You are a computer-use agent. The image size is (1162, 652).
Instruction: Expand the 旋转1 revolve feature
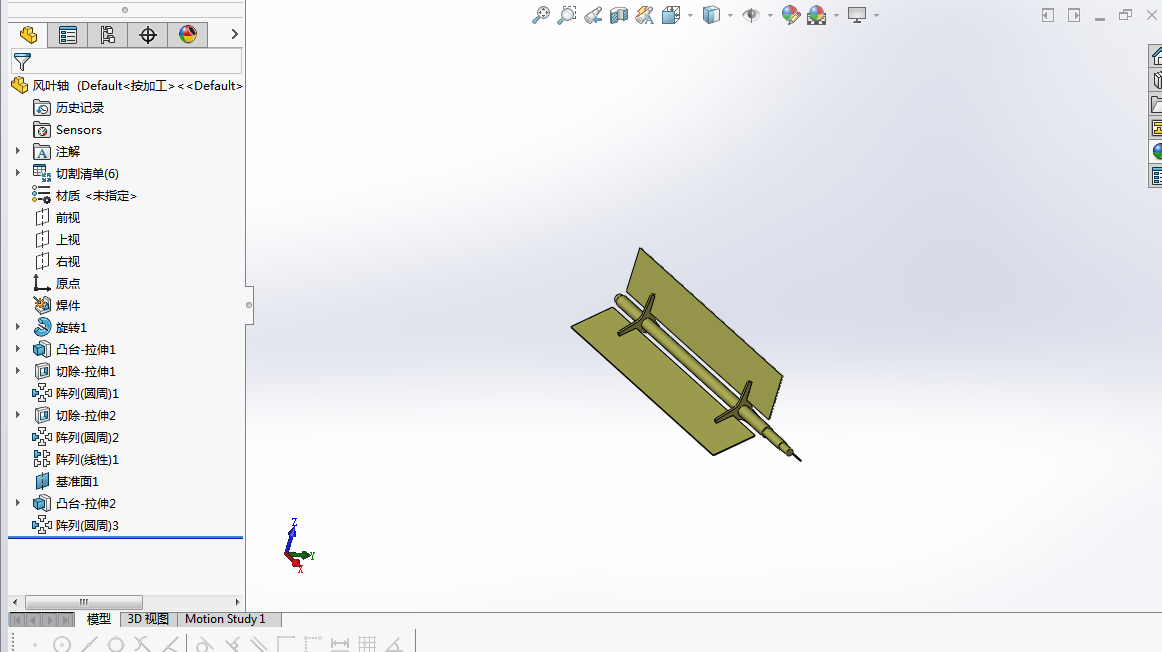coord(18,327)
